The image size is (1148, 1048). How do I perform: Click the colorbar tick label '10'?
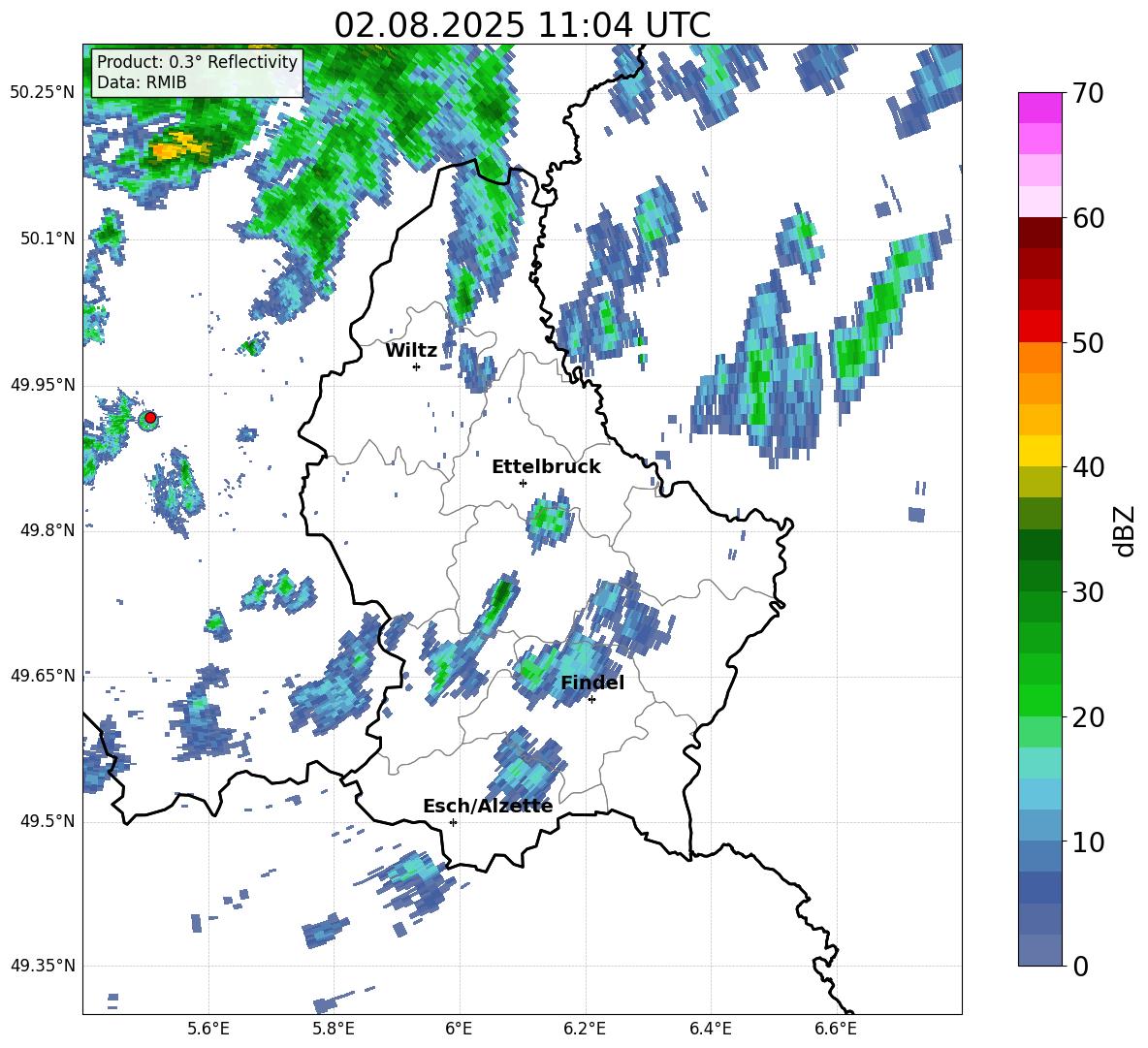tap(1088, 842)
